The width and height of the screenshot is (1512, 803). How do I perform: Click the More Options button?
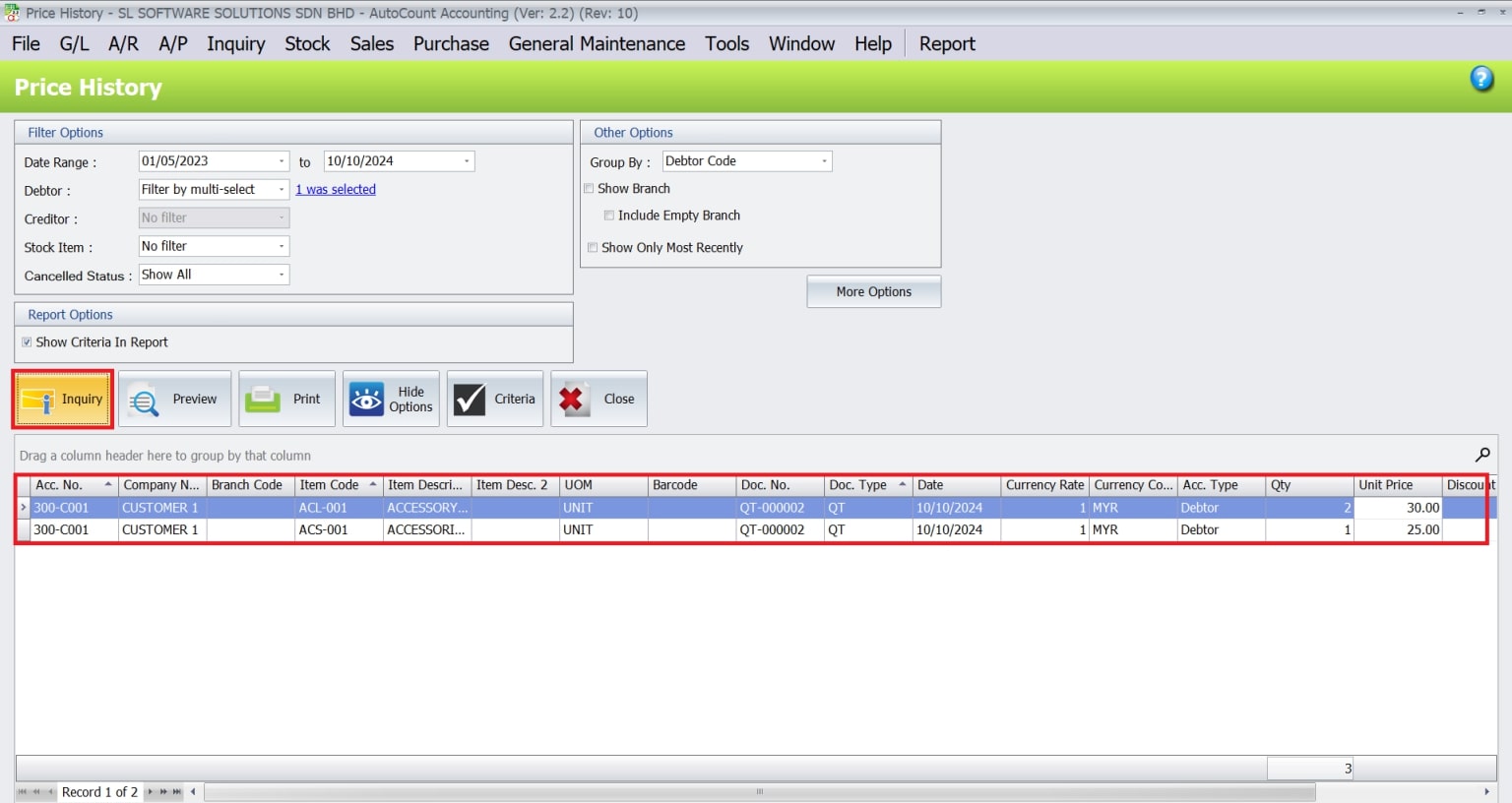tap(873, 292)
